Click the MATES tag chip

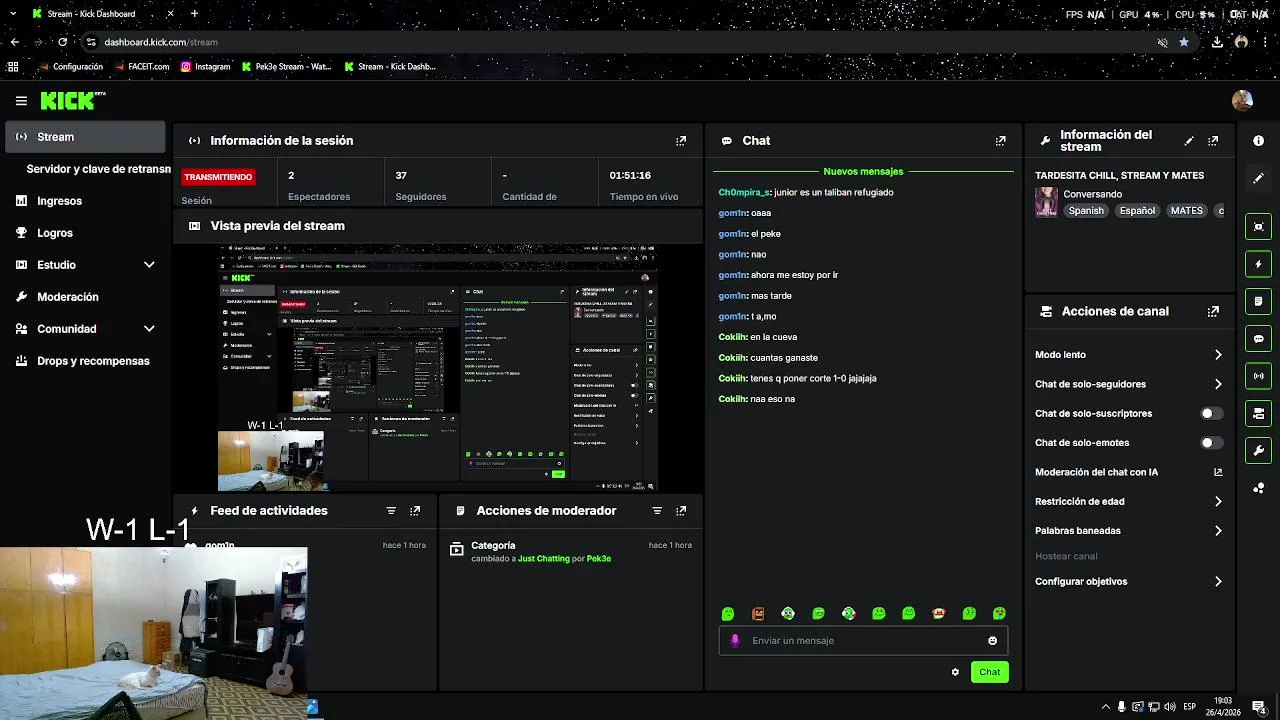coord(1186,211)
